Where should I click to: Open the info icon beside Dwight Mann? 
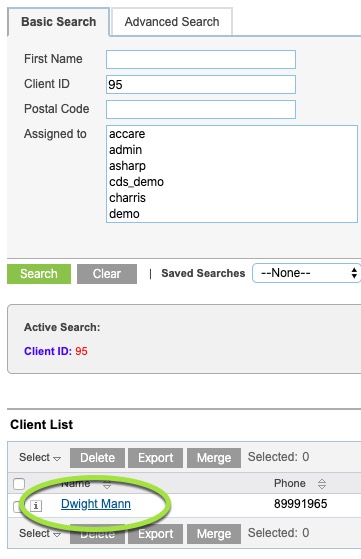coord(36,506)
